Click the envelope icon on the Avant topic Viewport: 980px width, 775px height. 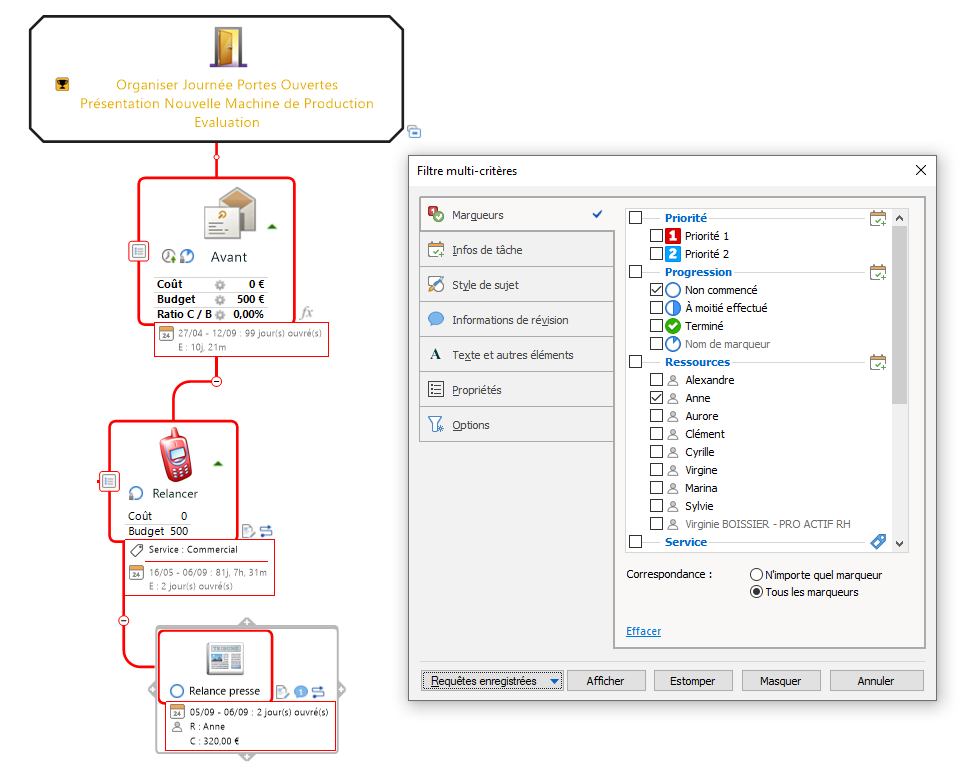[230, 214]
